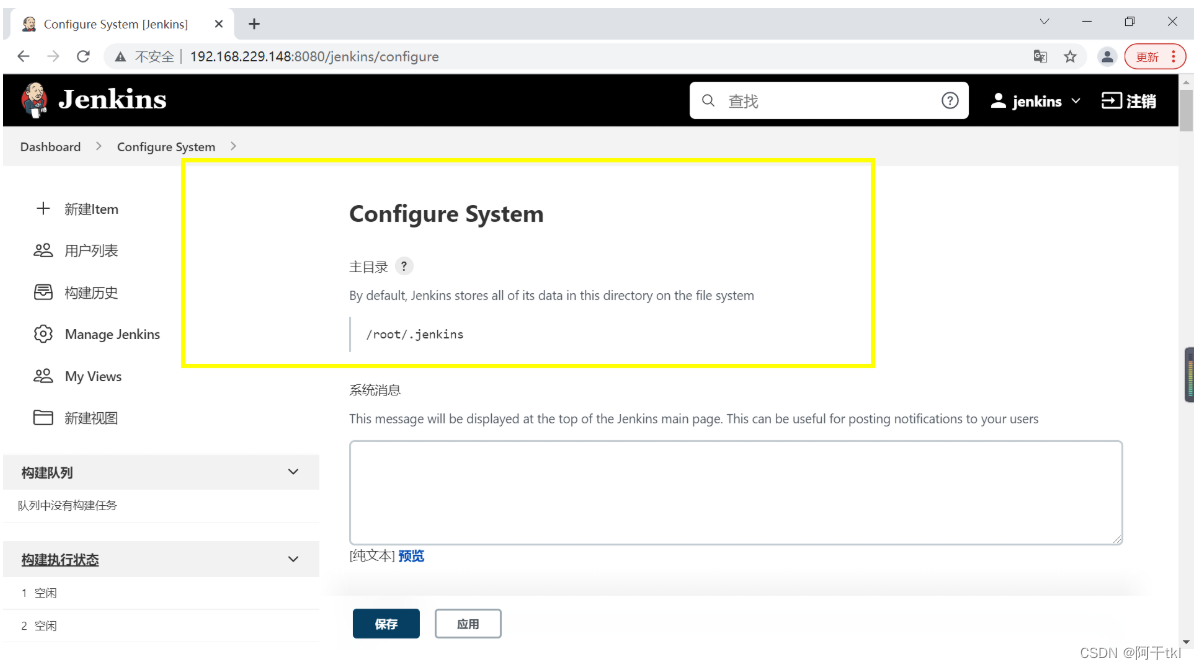Viewport: 1196px width, 669px height.
Task: Select the Configure System browser tab
Action: [122, 24]
